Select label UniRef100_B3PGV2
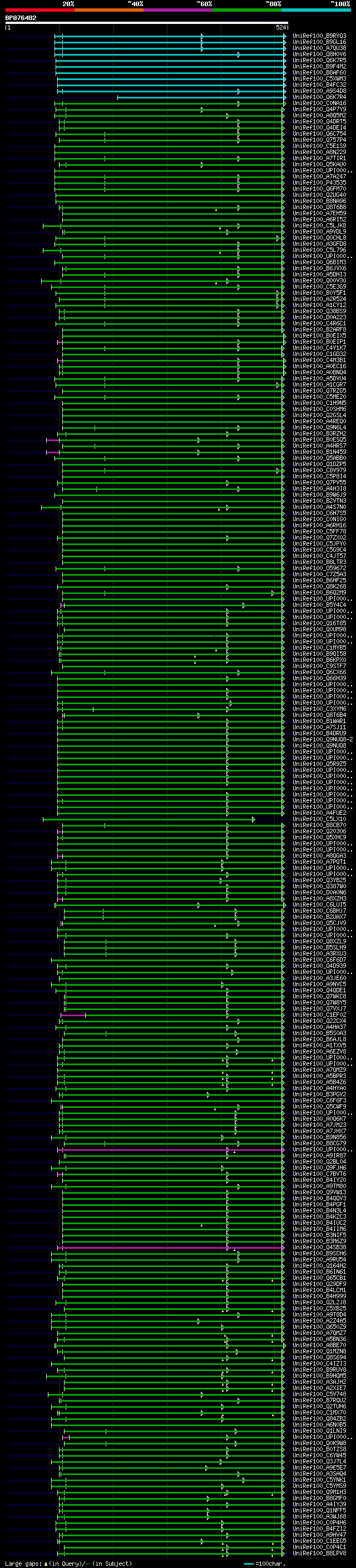The height and width of the screenshot is (1568, 356). tap(319, 1095)
